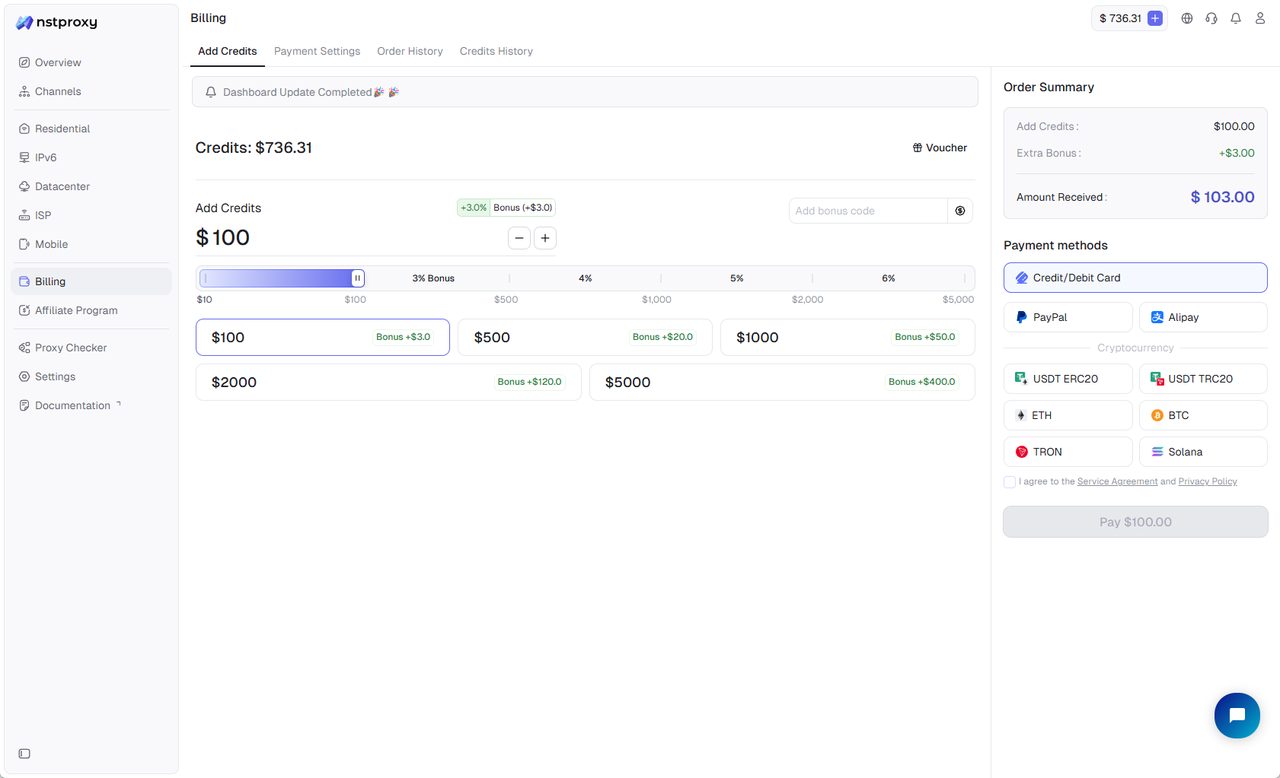Screen dimensions: 1280x778
Task: Open notifications bell
Action: coord(1235,17)
